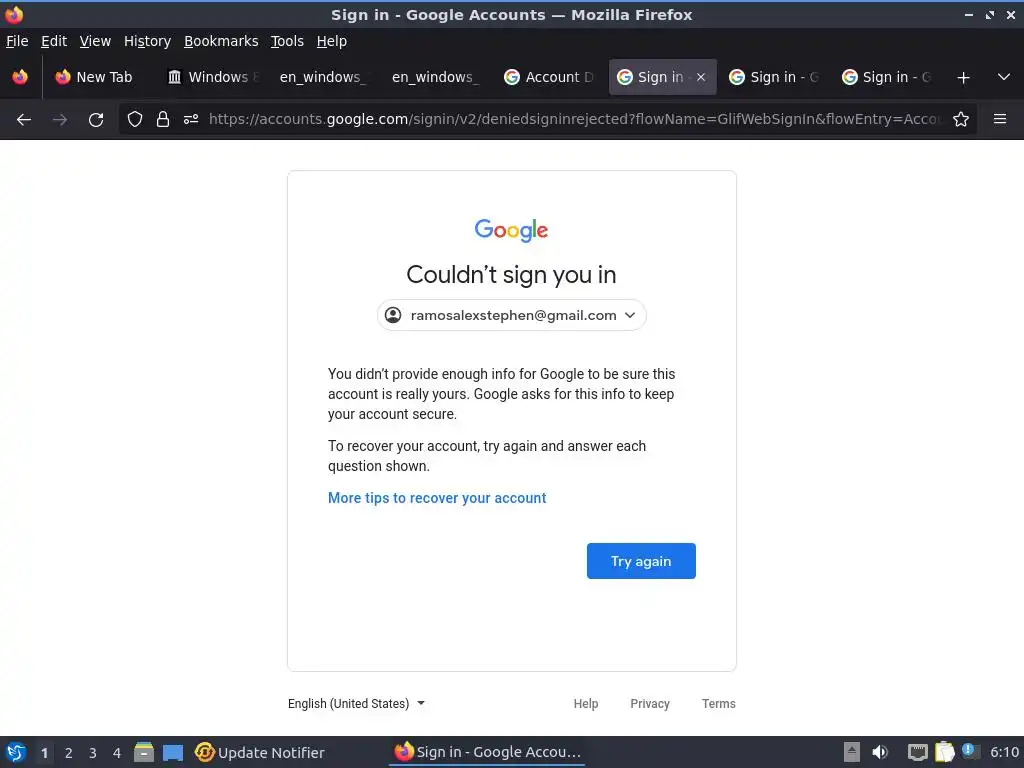This screenshot has height=768, width=1024.
Task: Open the Tools menu
Action: pyautogui.click(x=287, y=41)
